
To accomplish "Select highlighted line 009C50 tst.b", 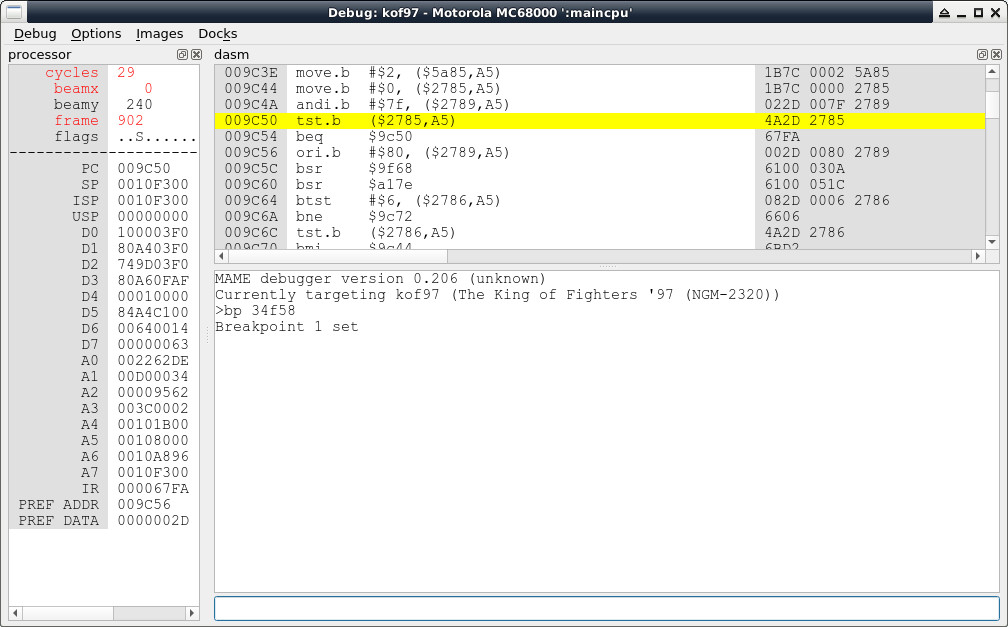I will click(x=600, y=120).
